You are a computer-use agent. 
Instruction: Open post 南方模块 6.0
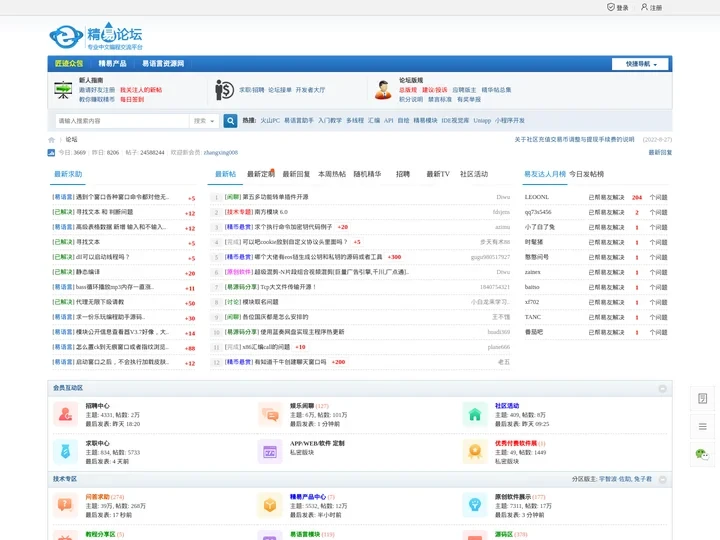[x=271, y=212]
